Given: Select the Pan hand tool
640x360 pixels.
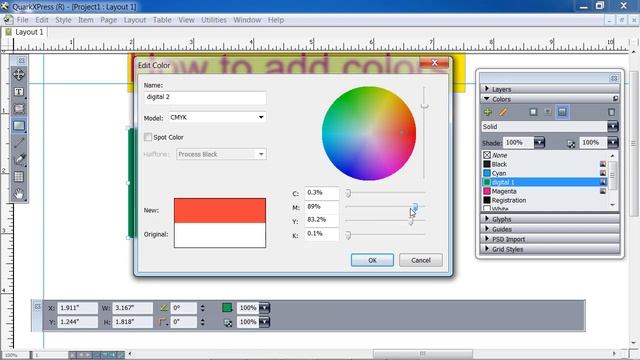Looking at the screenshot, I should [x=19, y=194].
